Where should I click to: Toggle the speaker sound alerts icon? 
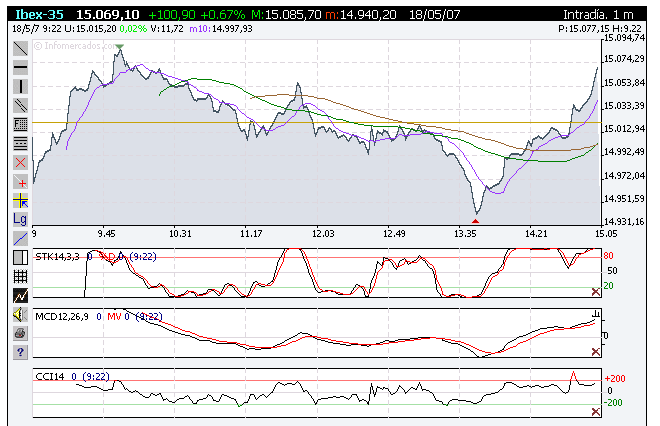tap(20, 314)
